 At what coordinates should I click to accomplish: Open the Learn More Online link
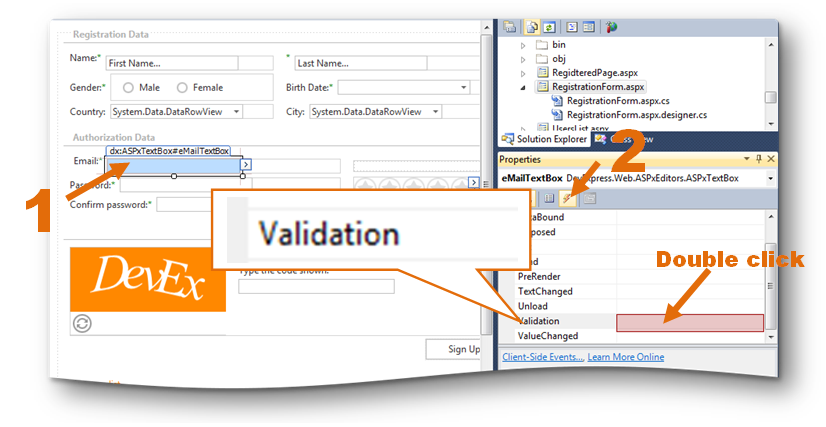(x=626, y=357)
